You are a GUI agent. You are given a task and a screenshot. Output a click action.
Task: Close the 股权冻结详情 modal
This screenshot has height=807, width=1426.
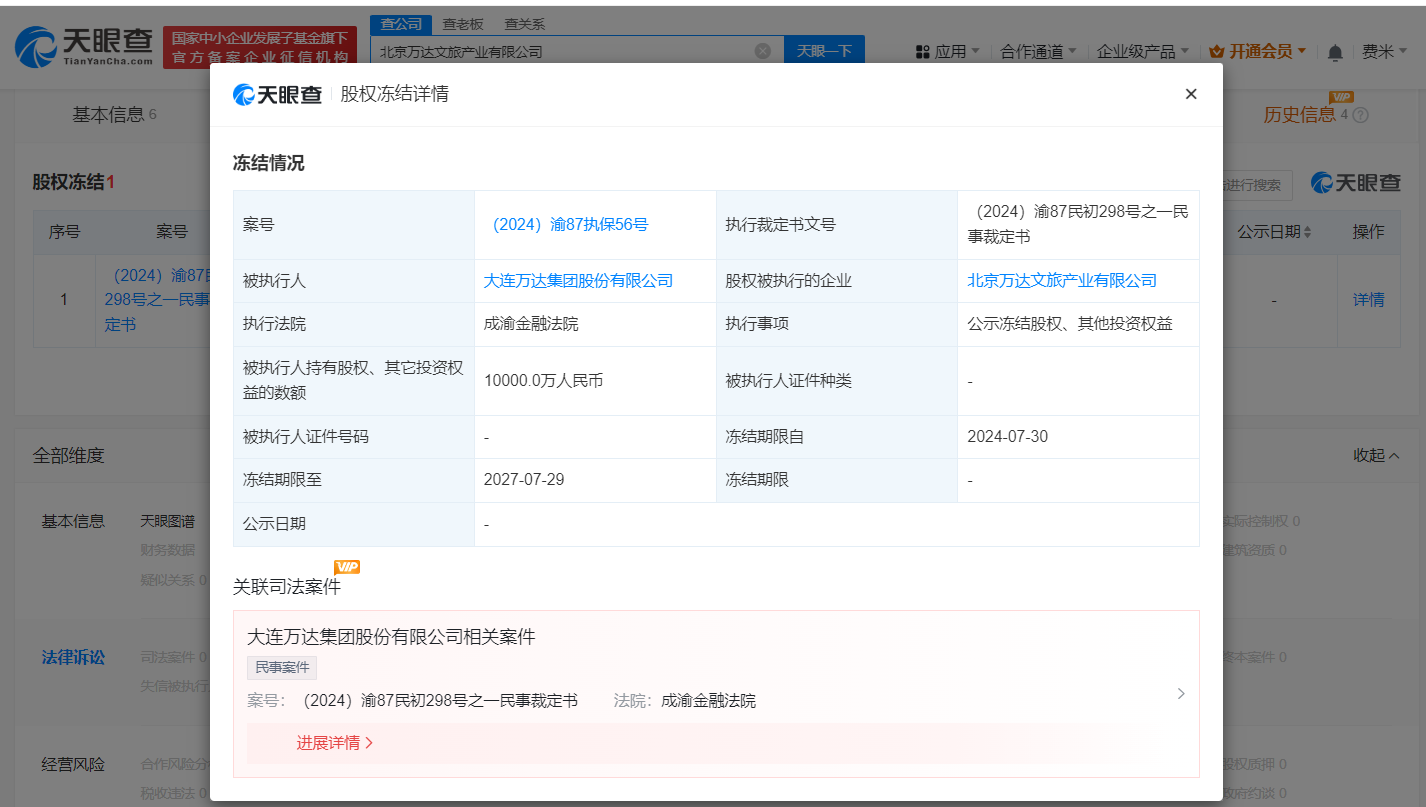[x=1191, y=93]
